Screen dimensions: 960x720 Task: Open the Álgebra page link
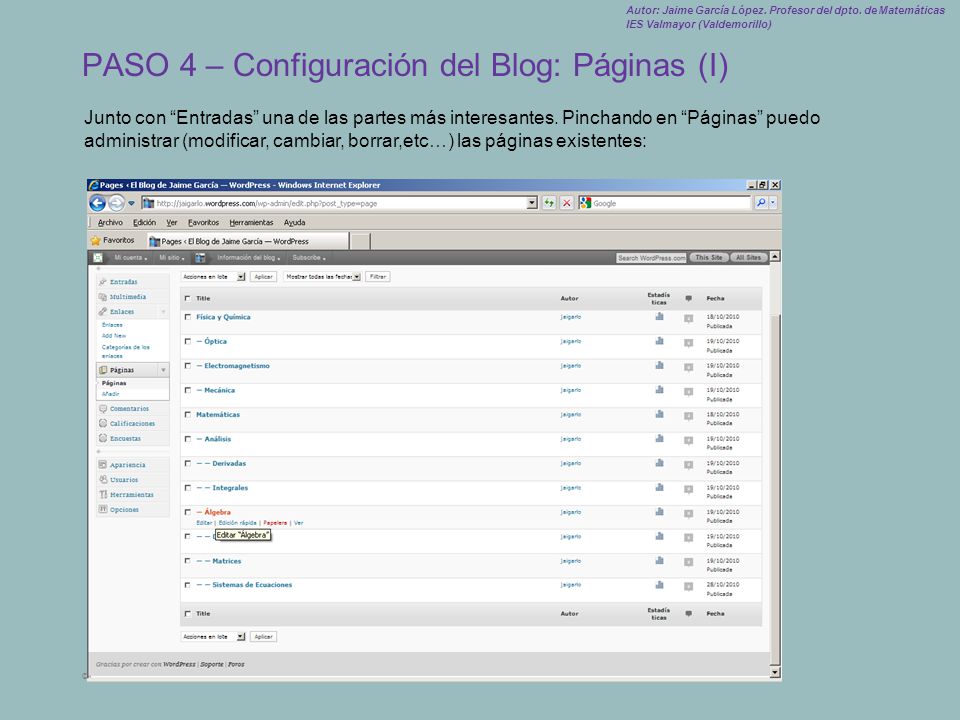217,512
